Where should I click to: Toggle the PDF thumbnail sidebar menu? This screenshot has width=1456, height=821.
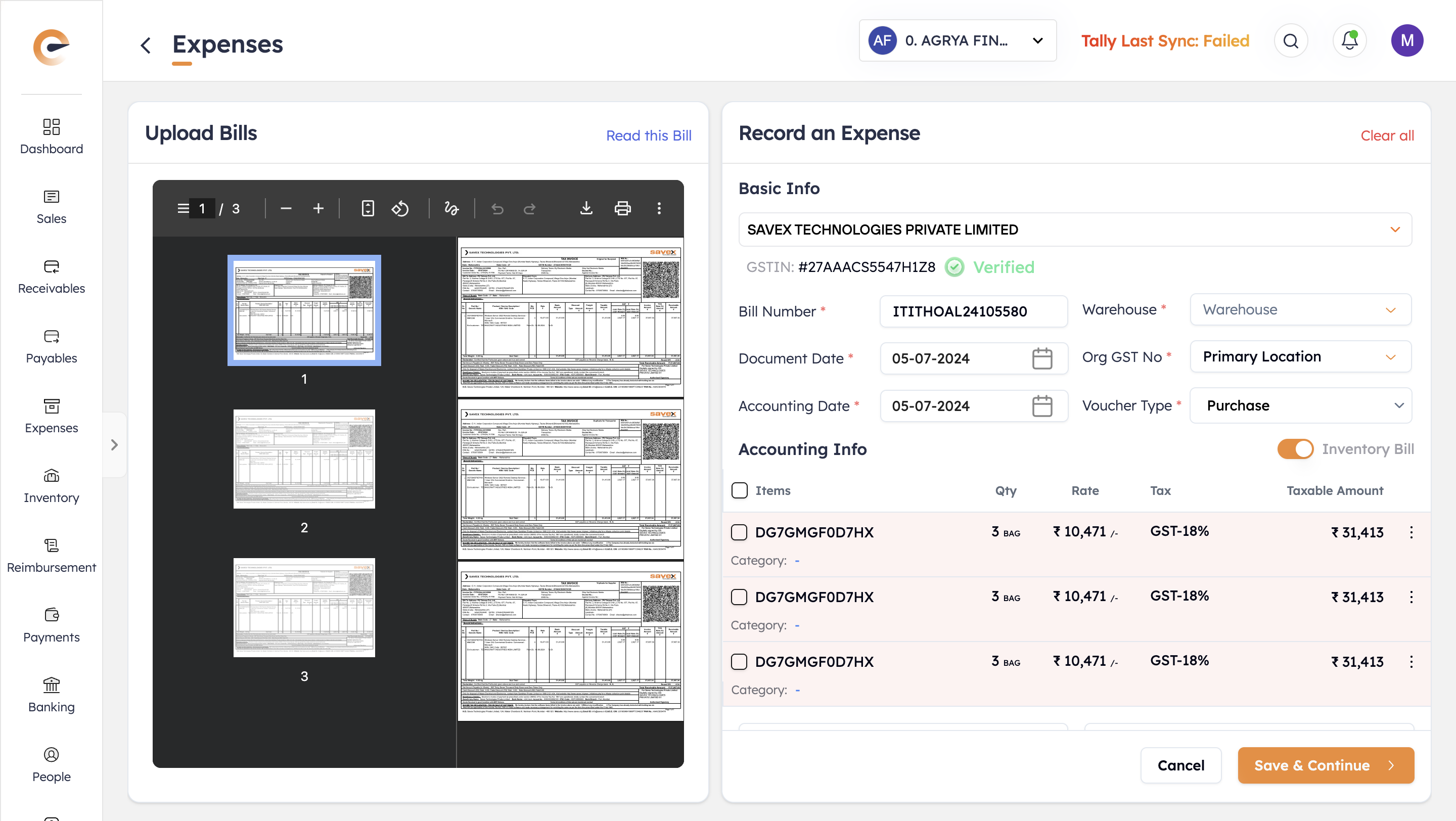(183, 208)
